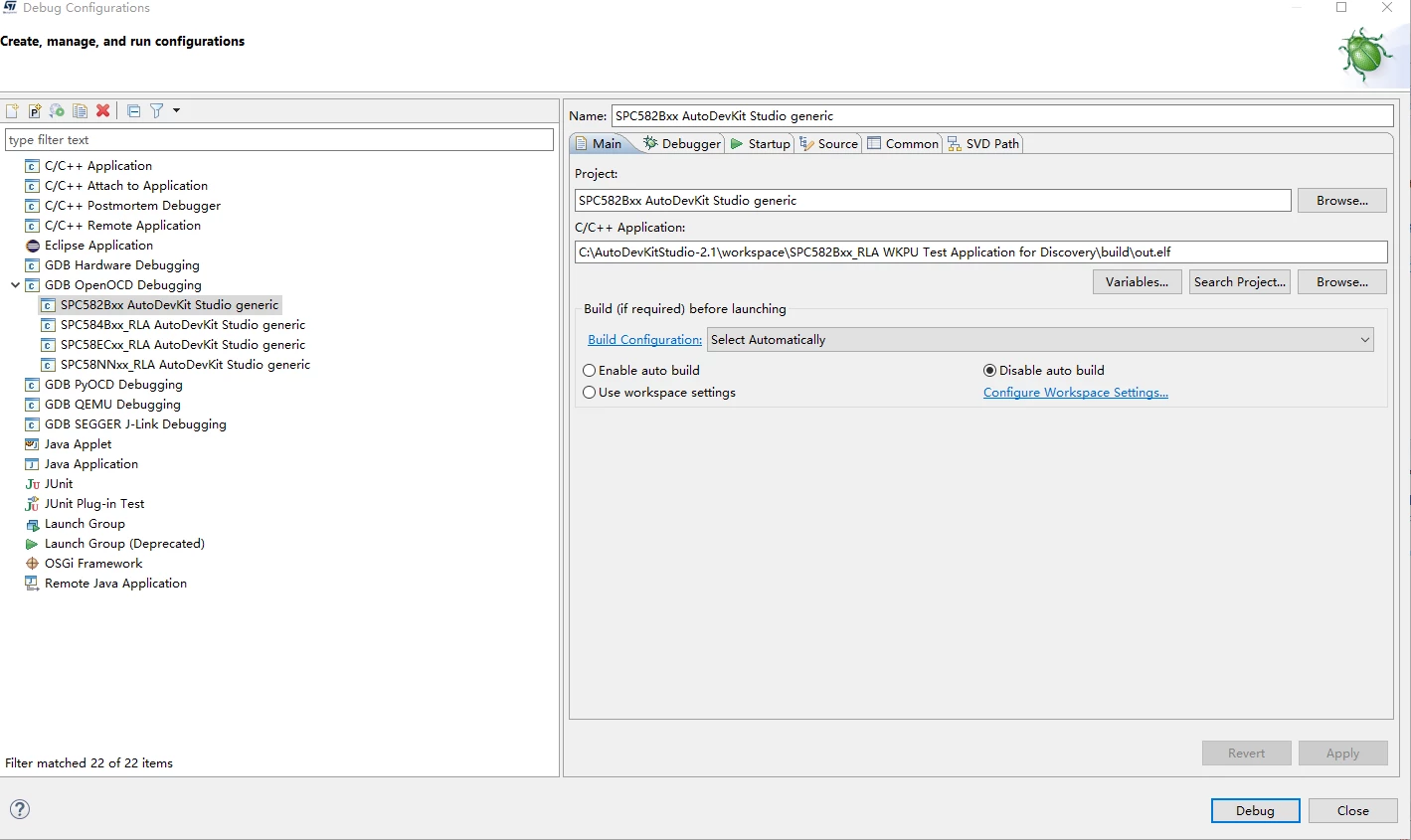
Task: Click the configuration Name field
Action: pos(1002,116)
